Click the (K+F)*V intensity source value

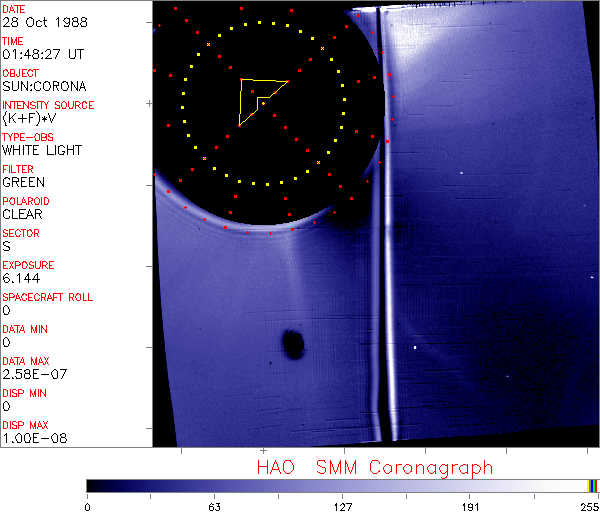(29, 118)
